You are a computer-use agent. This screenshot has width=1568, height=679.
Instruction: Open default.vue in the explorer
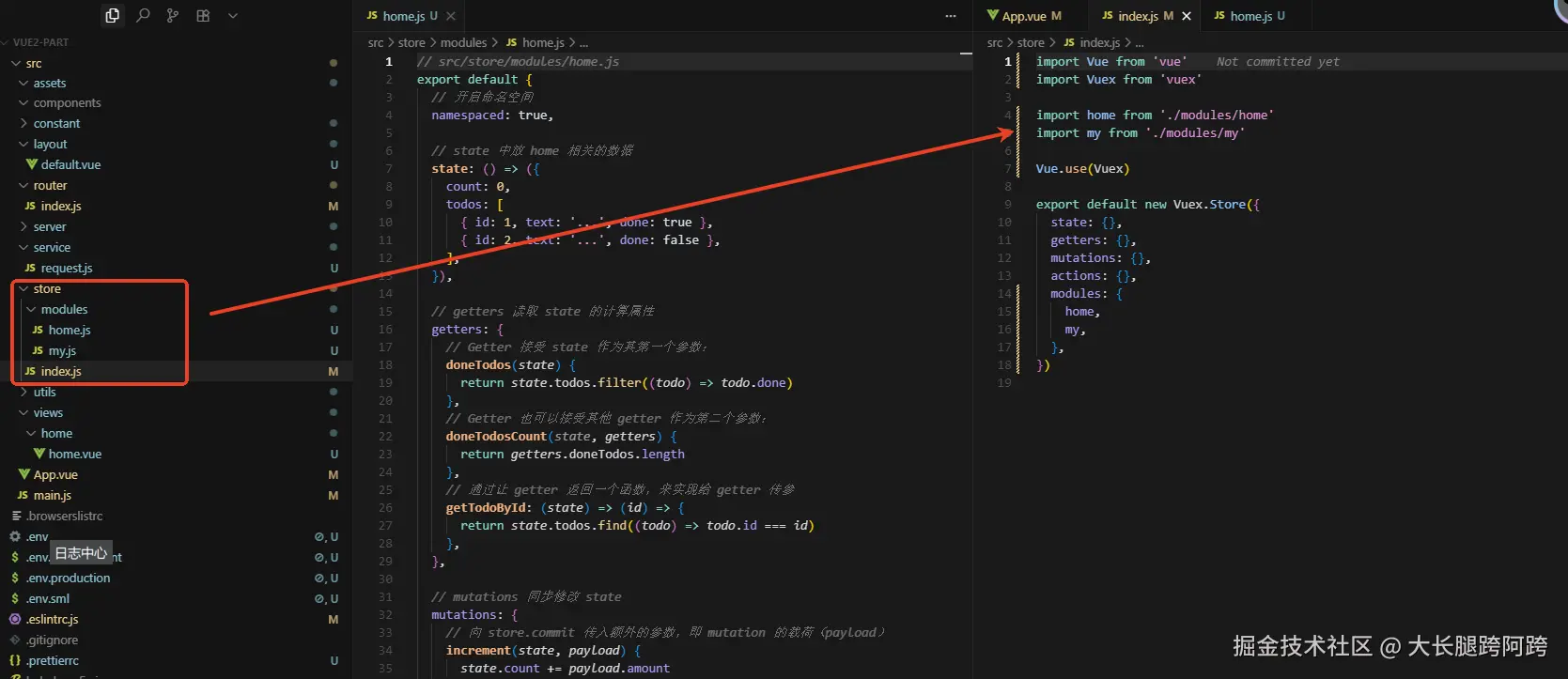coord(70,164)
